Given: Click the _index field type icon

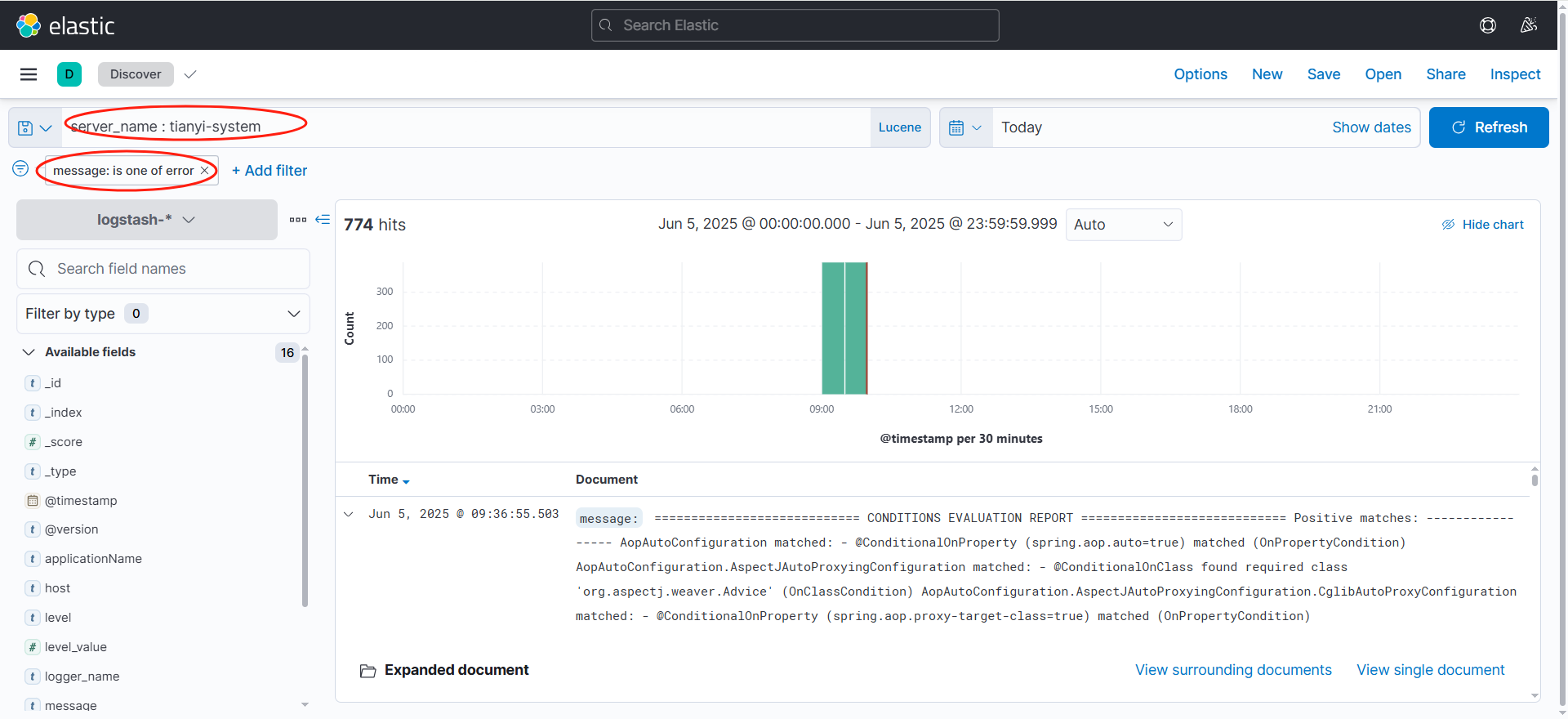Looking at the screenshot, I should click(33, 413).
